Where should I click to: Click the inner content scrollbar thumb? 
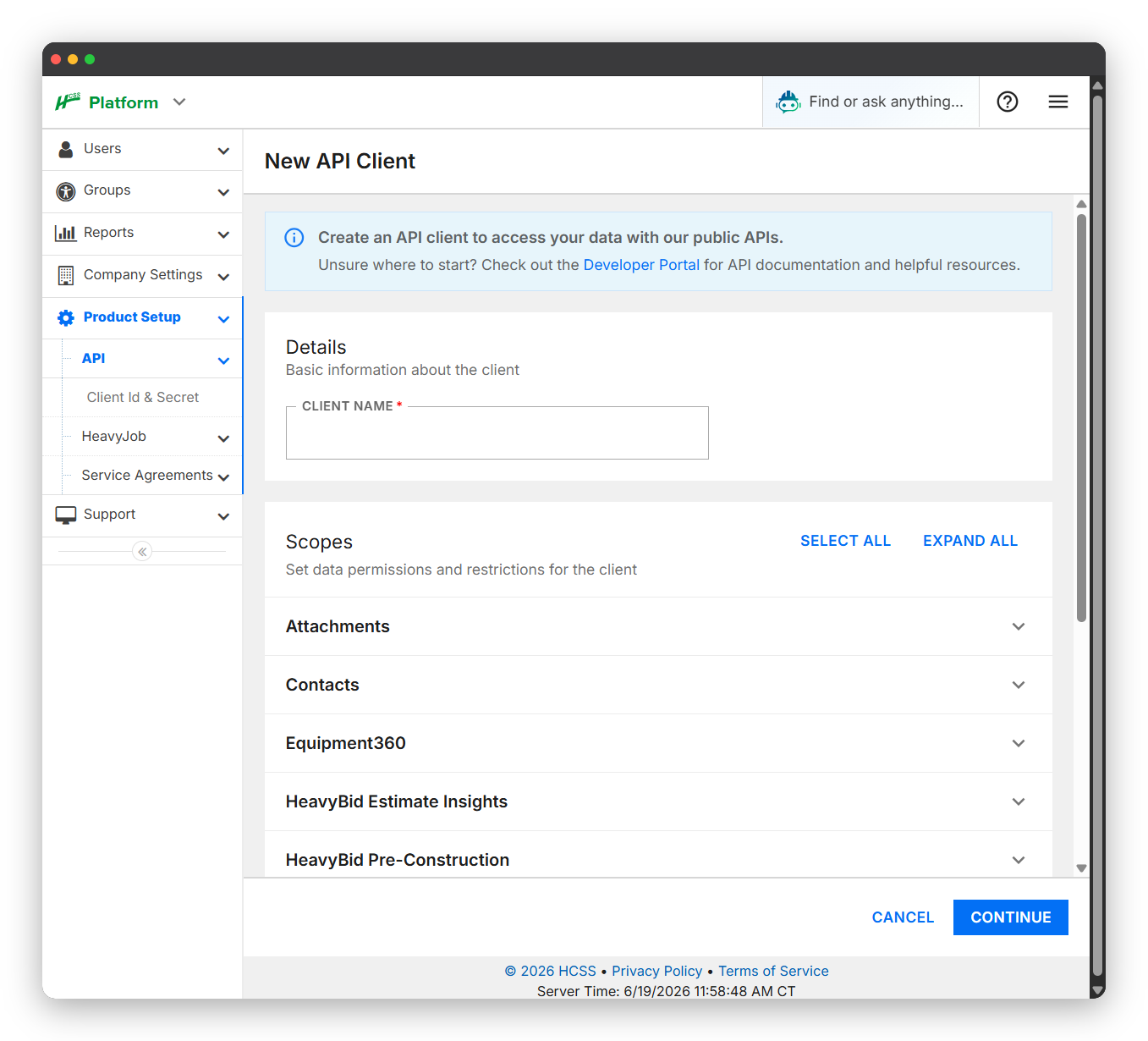(1081, 418)
